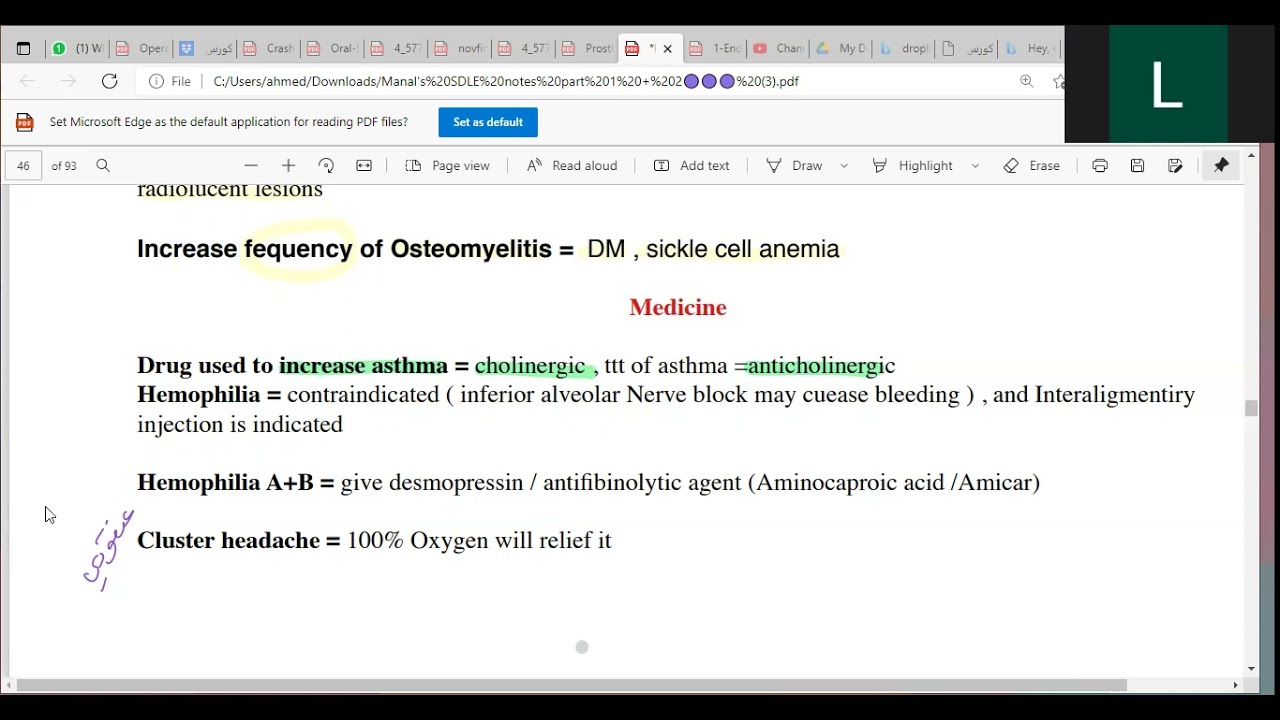
Task: Switch to the Crash PDF tab
Action: click(x=269, y=48)
